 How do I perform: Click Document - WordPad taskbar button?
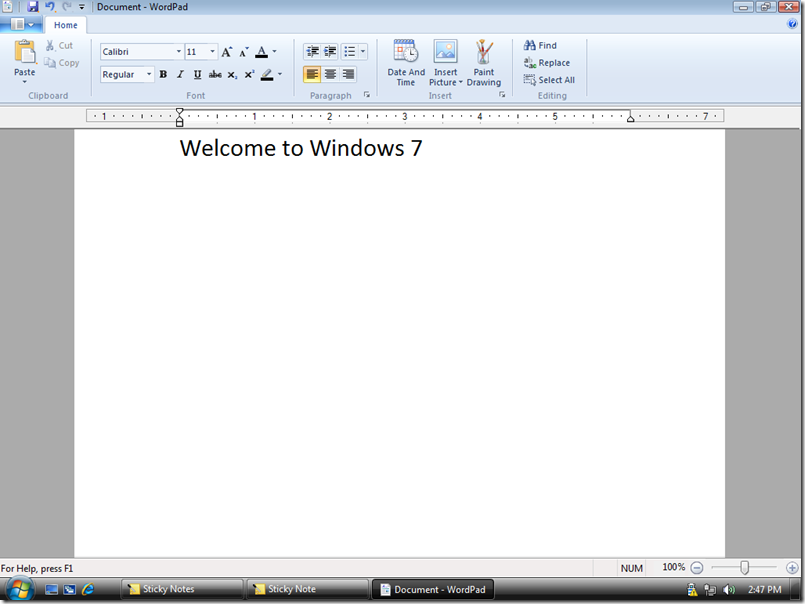coord(432,590)
